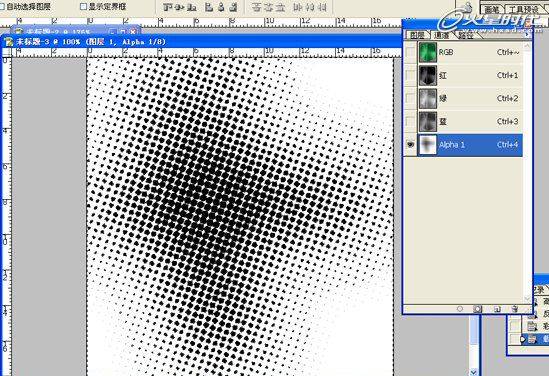Click Save selection as channel icon

point(478,309)
